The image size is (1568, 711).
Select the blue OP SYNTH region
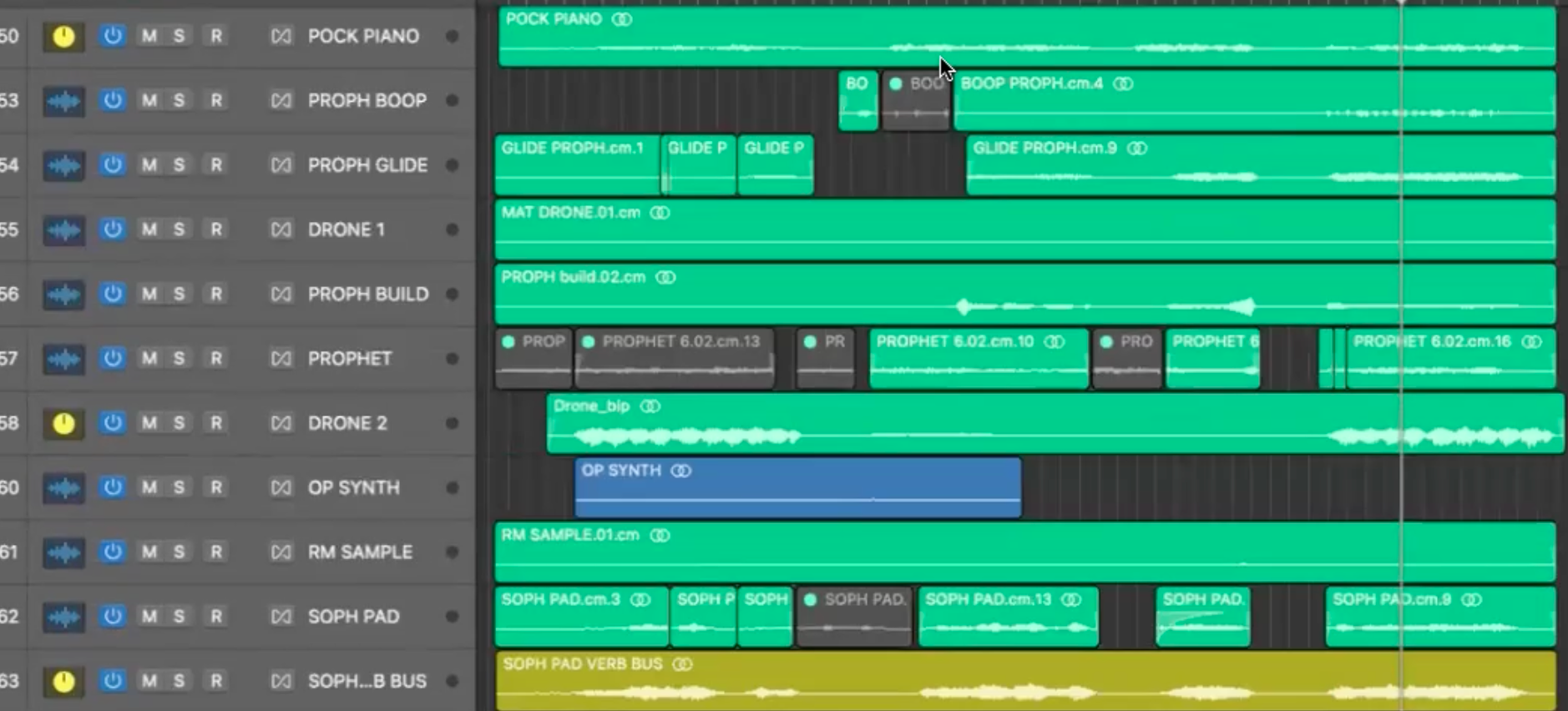pos(797,487)
